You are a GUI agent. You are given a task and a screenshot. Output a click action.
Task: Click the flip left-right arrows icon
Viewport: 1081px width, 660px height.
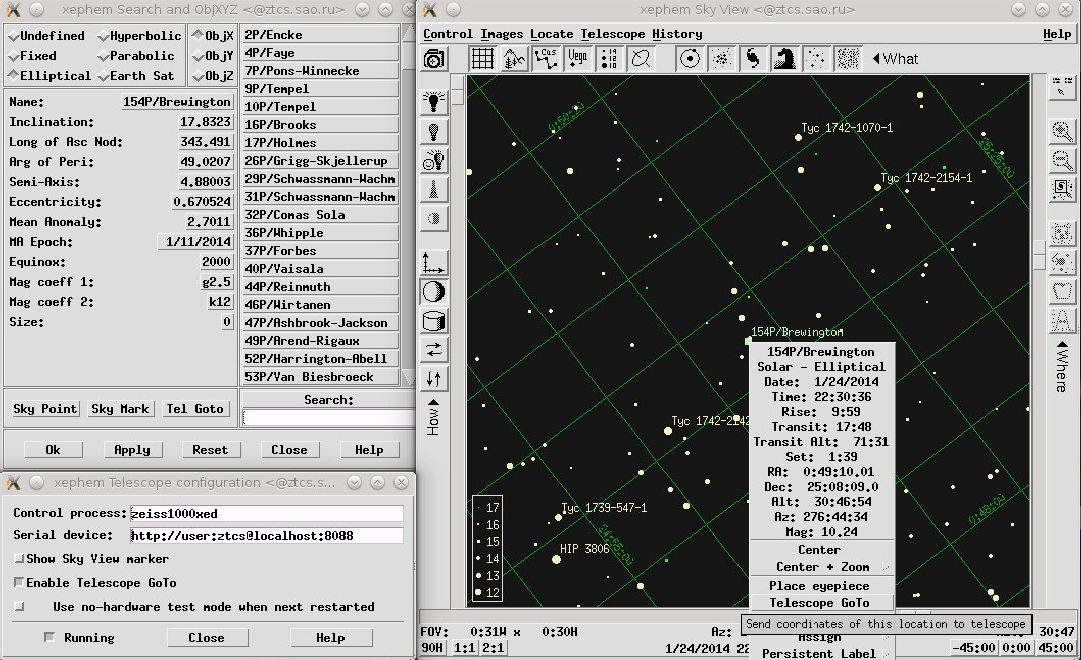pyautogui.click(x=434, y=350)
